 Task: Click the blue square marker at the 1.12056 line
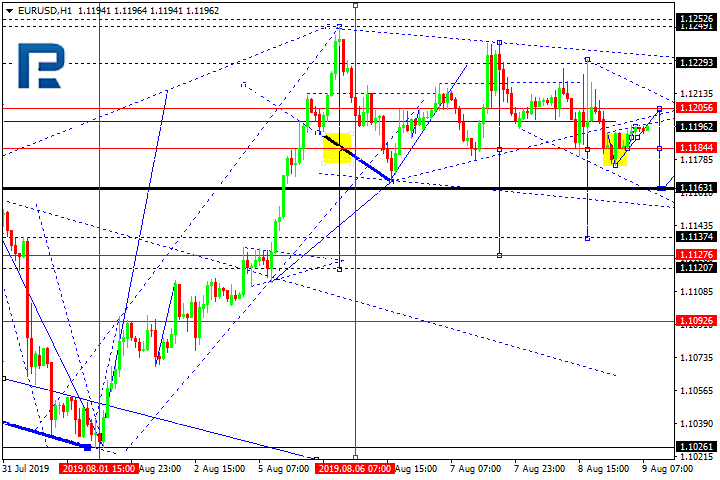point(659,107)
